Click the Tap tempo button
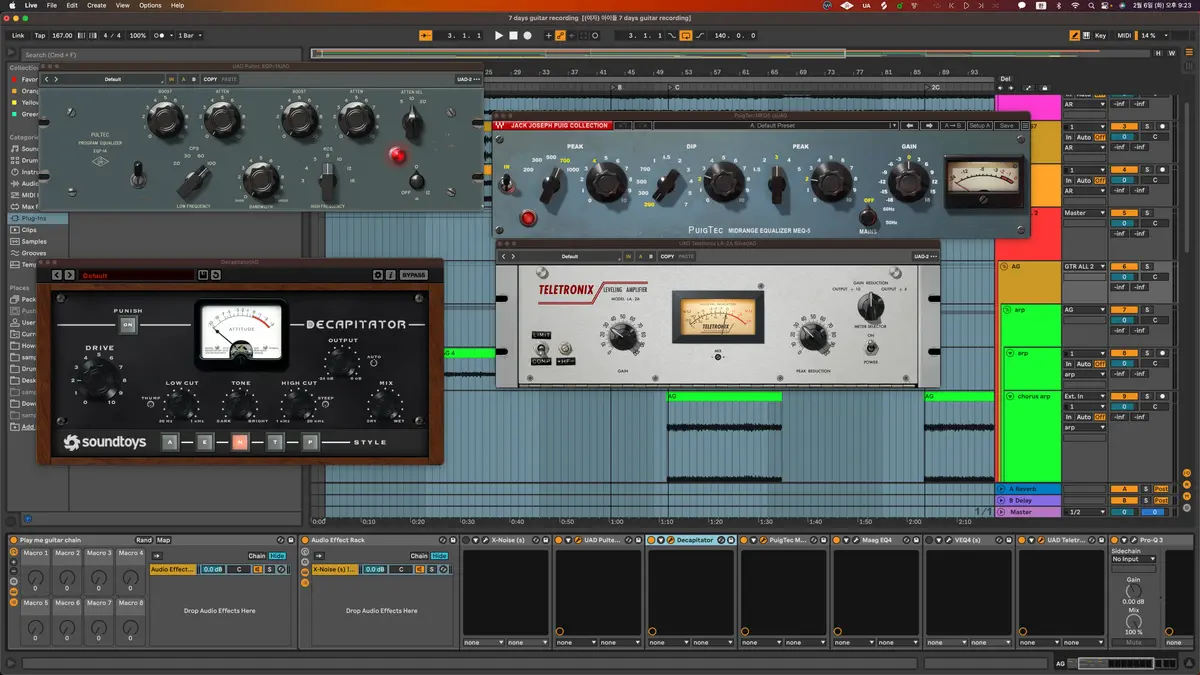 point(40,36)
